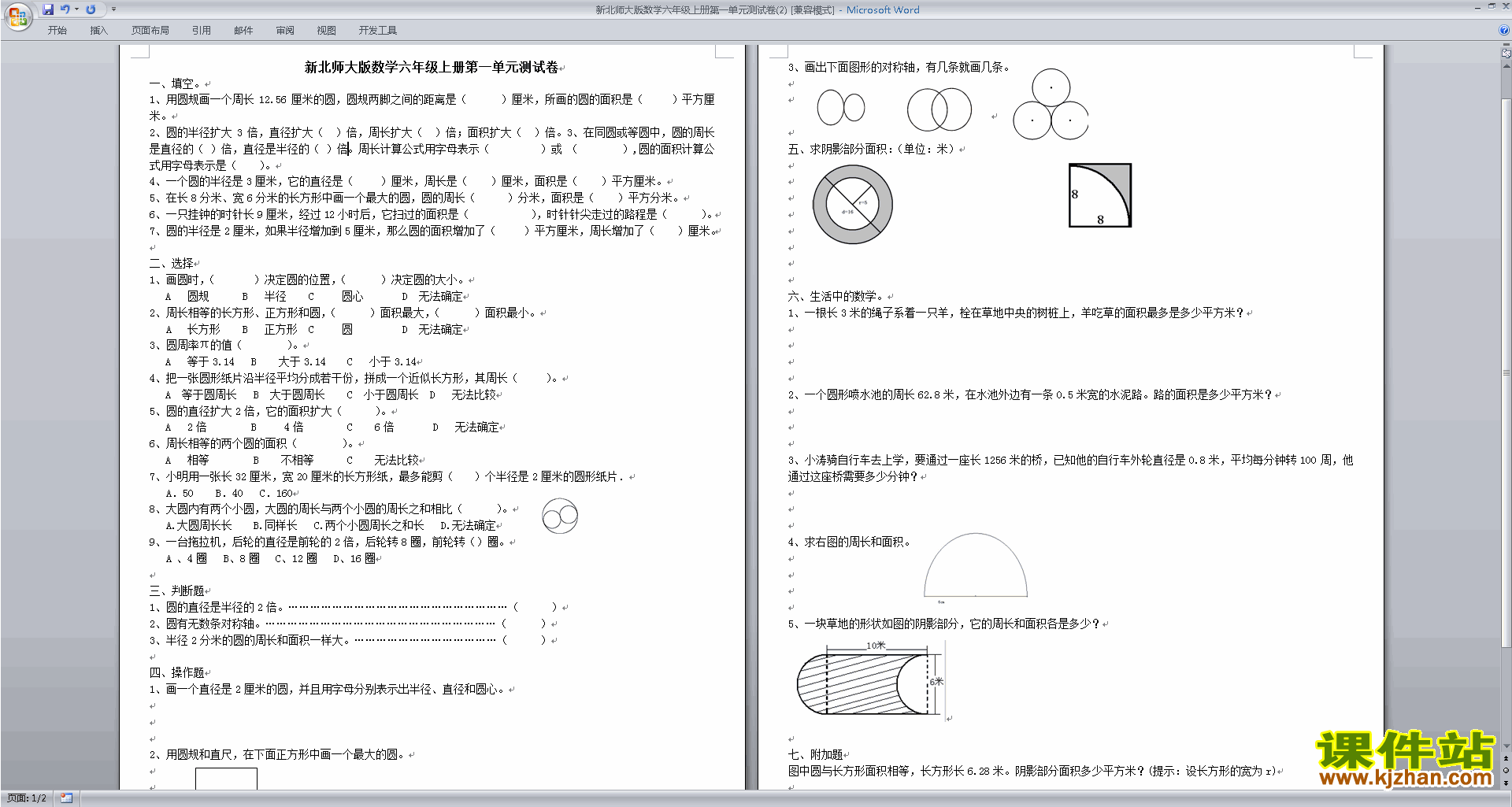The height and width of the screenshot is (807, 1512).
Task: Open the 开发工具 tab
Action: click(377, 31)
